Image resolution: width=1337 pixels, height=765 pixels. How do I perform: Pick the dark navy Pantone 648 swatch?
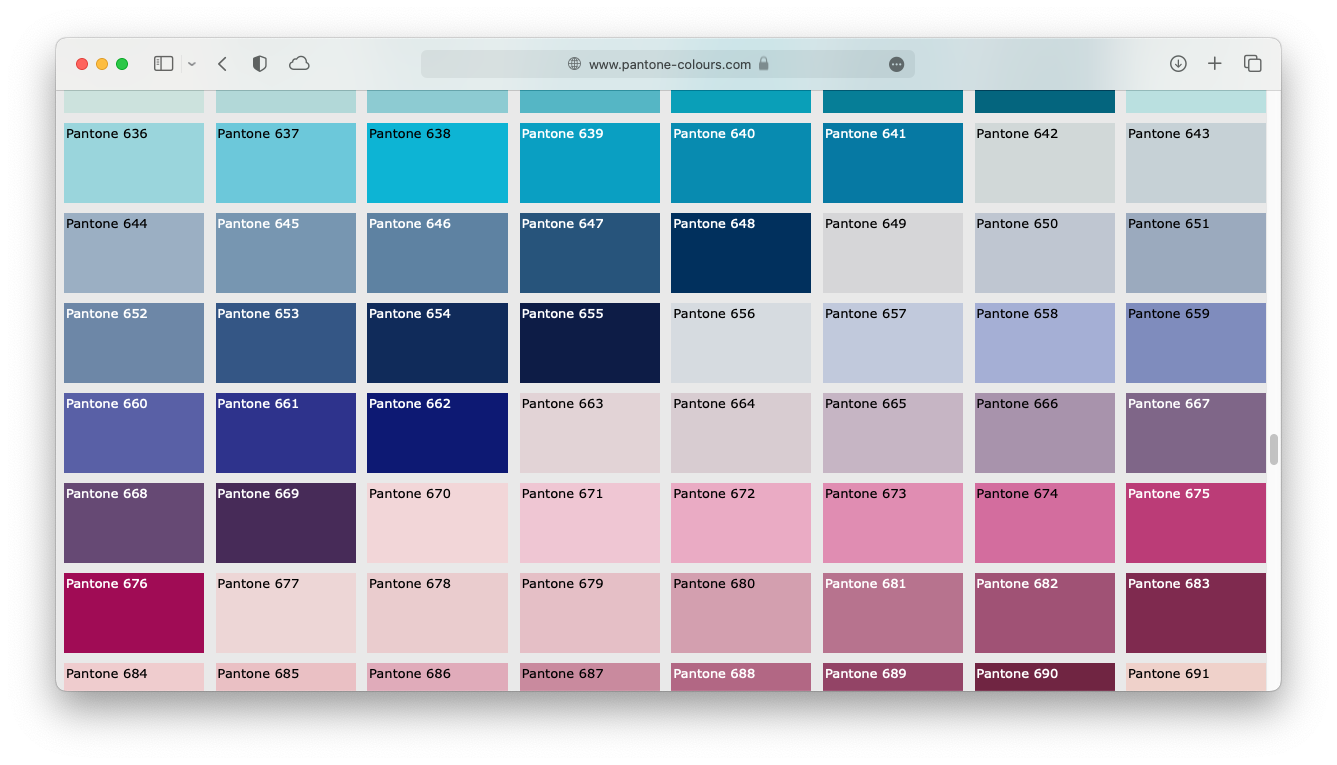click(741, 253)
